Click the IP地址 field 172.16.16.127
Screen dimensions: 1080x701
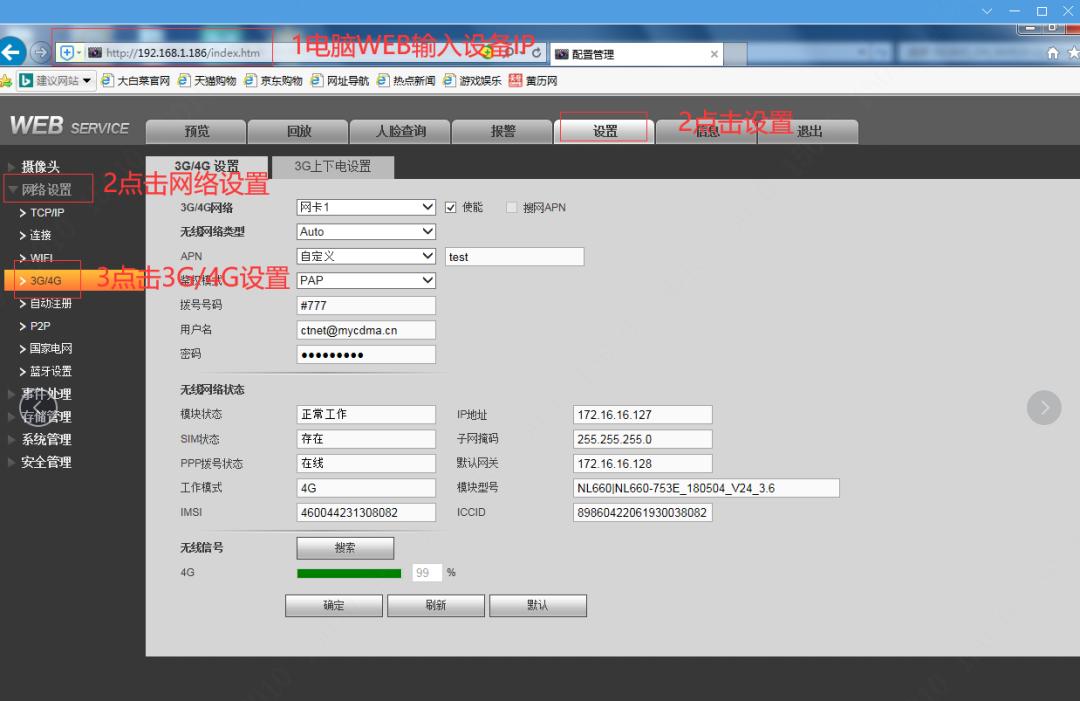[x=643, y=415]
